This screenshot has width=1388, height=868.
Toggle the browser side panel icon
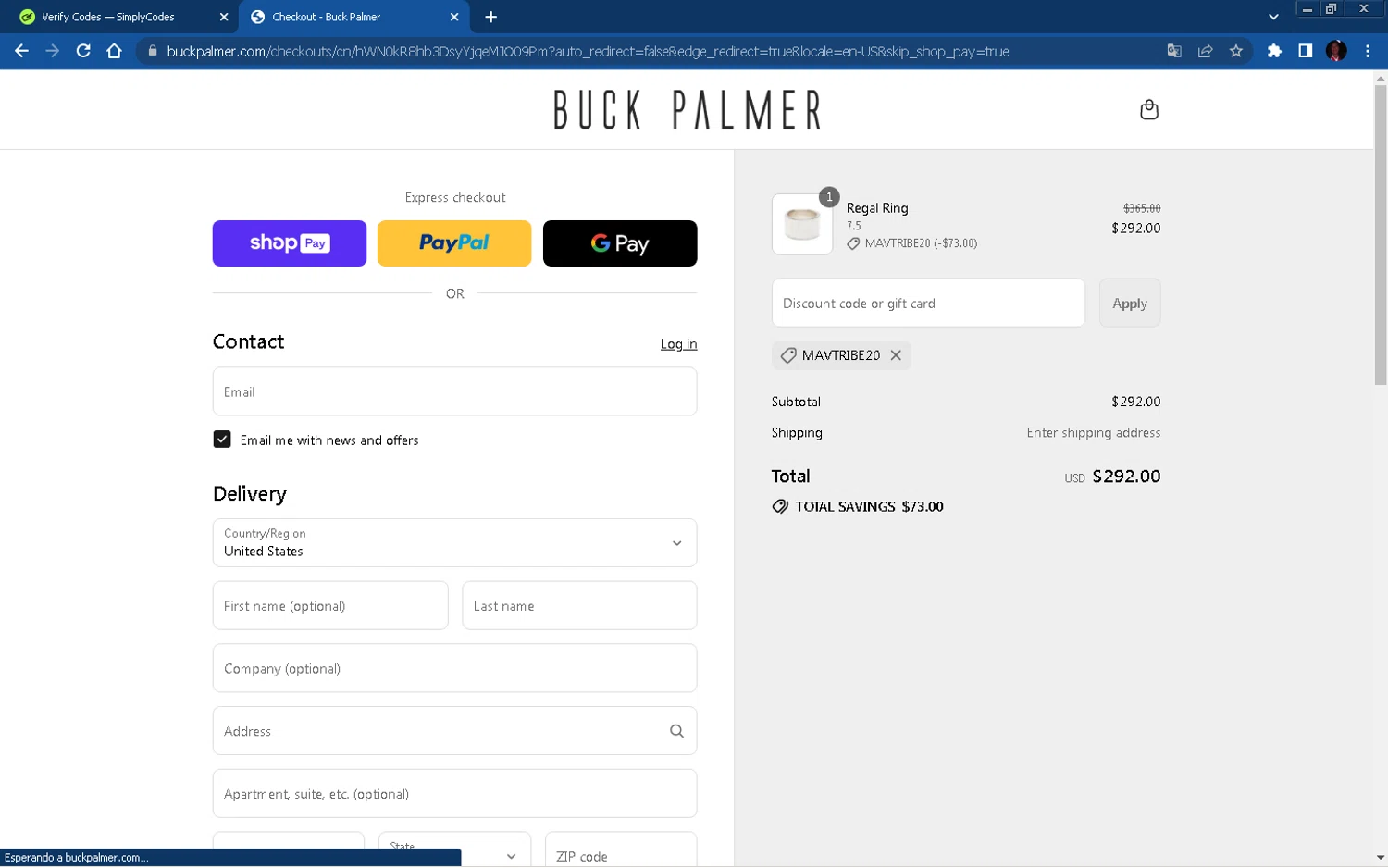click(1305, 51)
